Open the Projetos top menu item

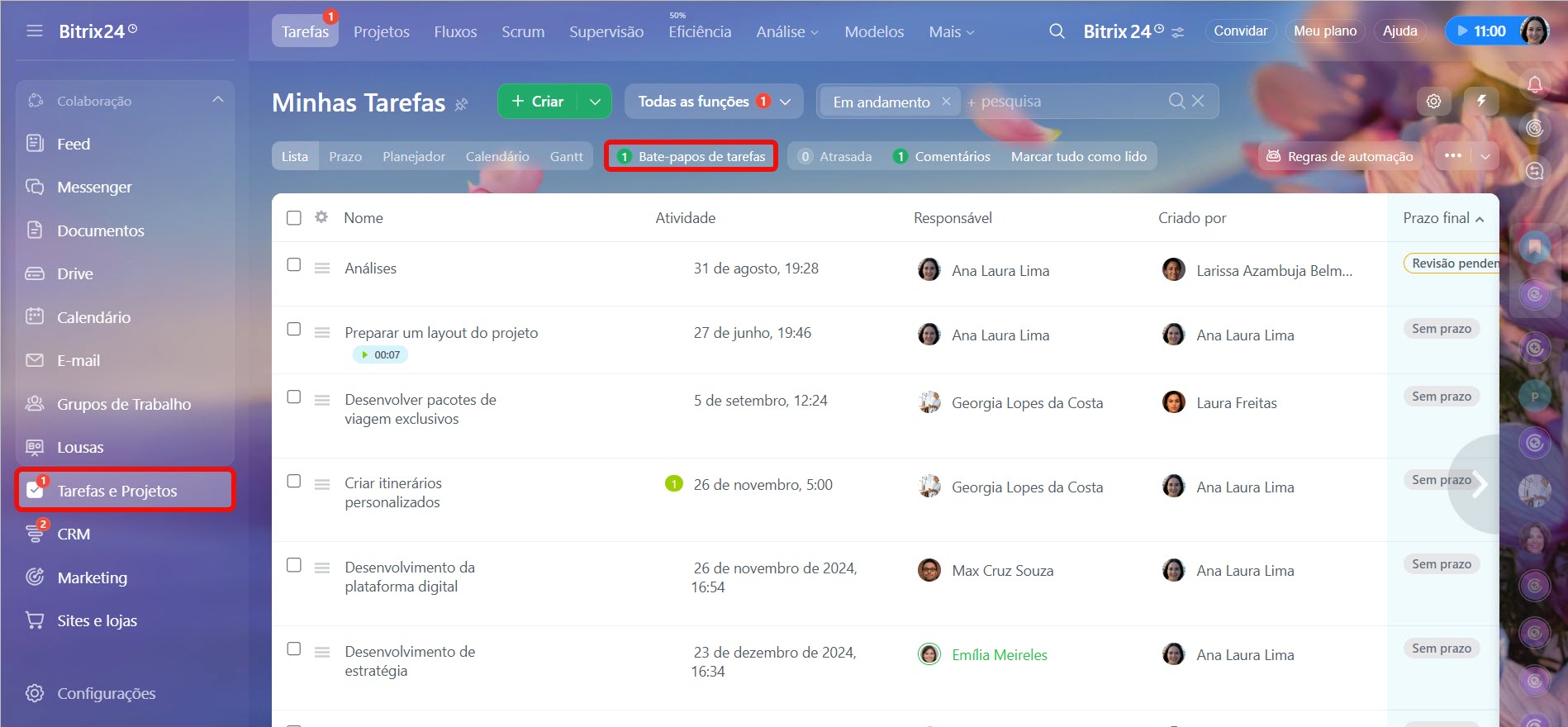381,32
